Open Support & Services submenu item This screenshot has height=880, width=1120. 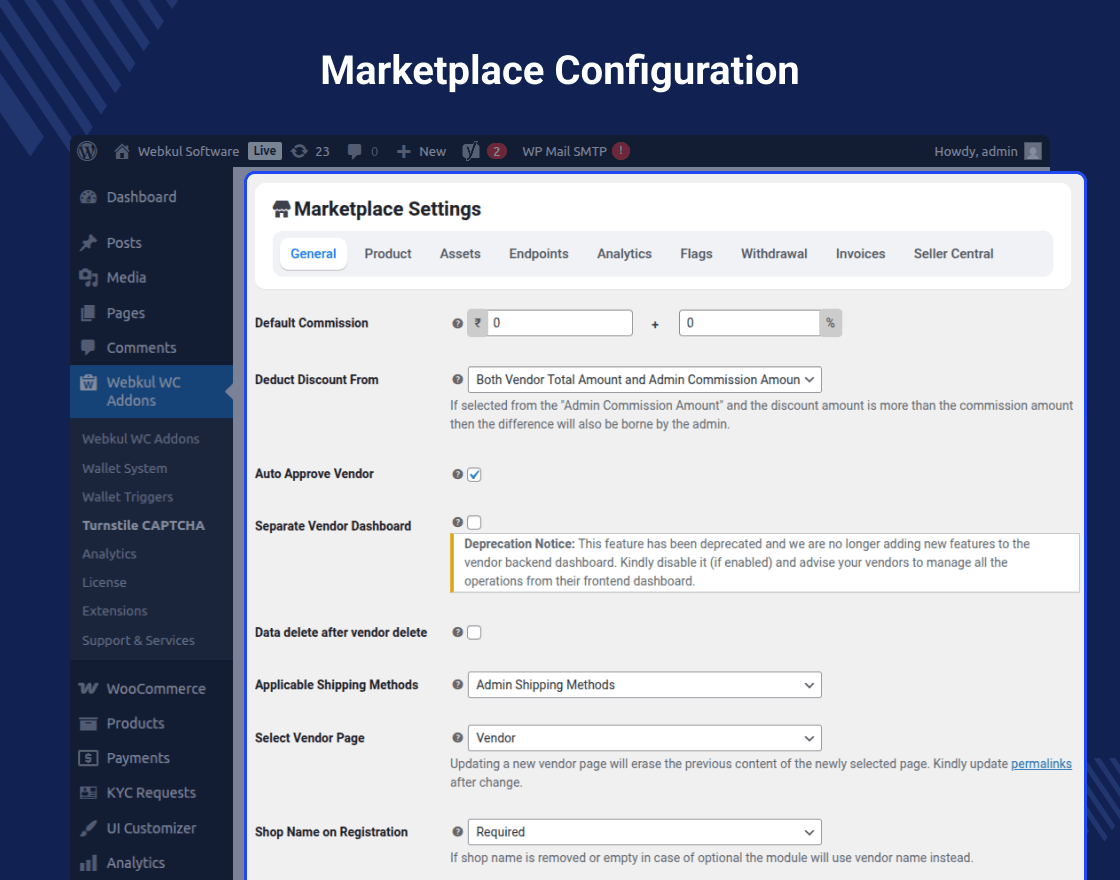[138, 641]
